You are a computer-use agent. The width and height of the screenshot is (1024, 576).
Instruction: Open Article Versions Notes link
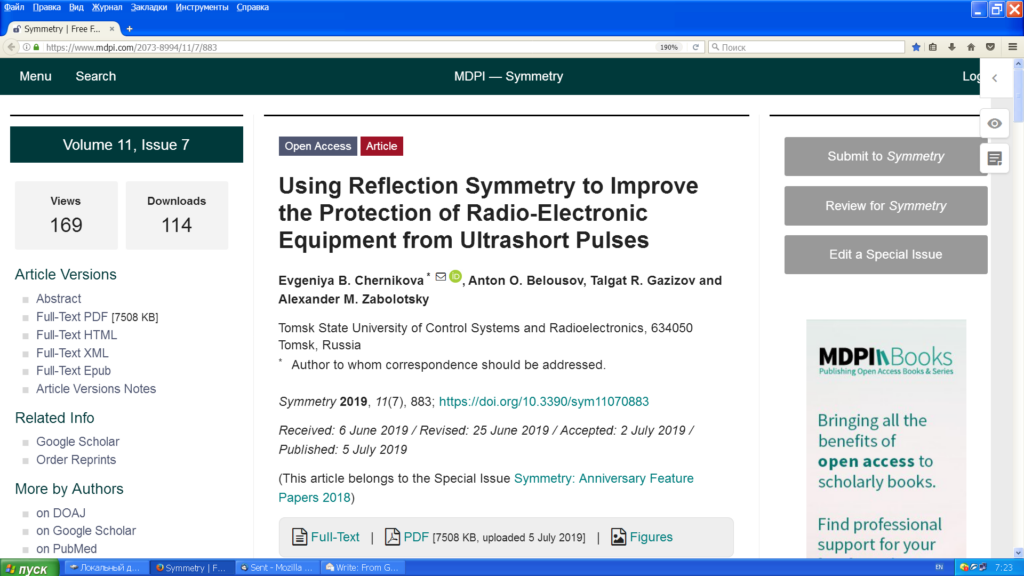pos(96,389)
